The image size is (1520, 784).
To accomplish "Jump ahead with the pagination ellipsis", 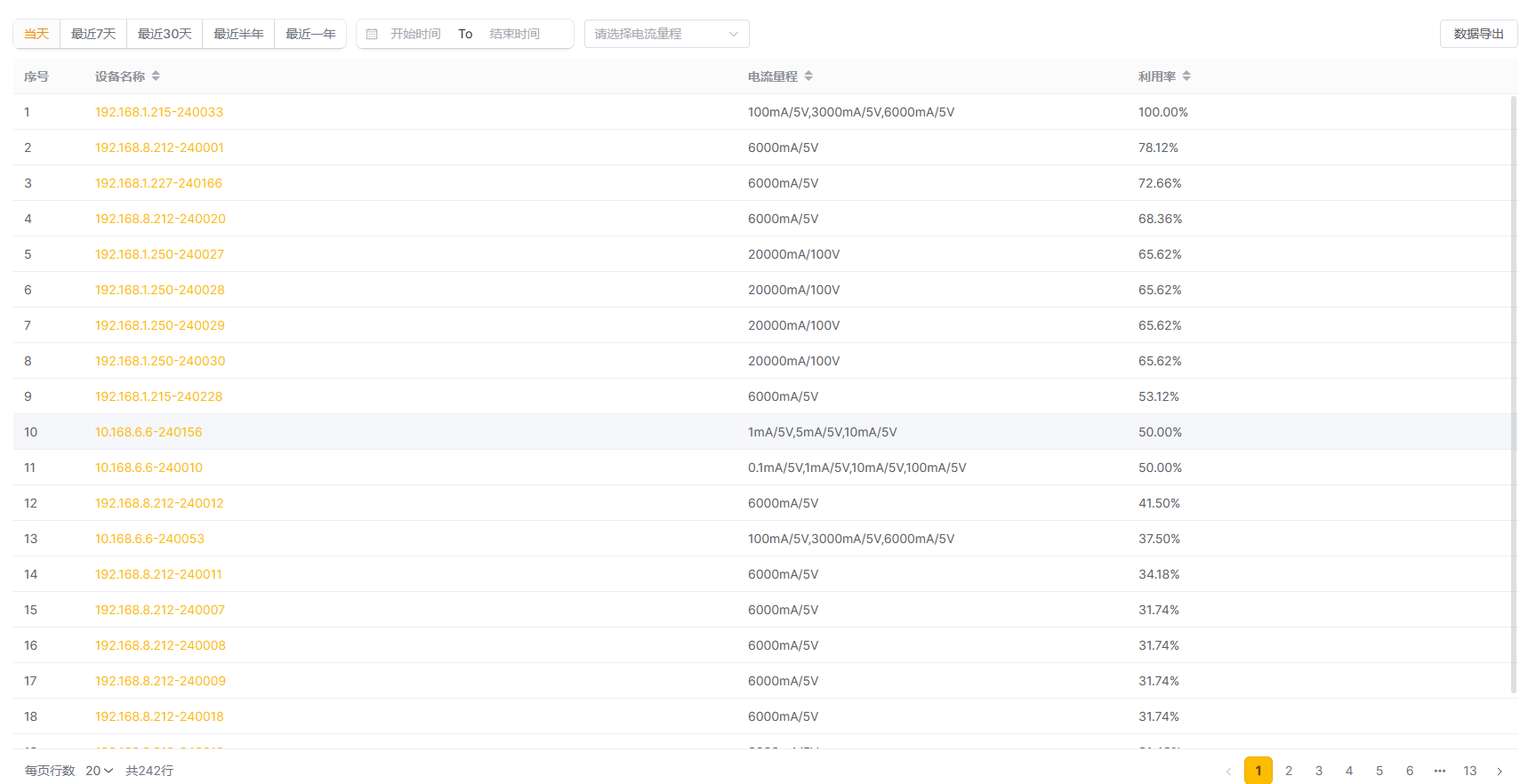I will pos(1440,771).
